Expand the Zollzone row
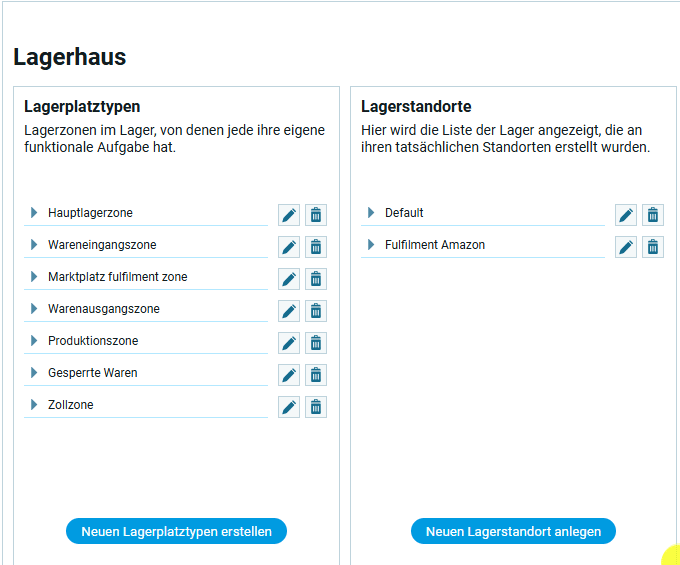Viewport: 680px width, 565px height. [34, 405]
